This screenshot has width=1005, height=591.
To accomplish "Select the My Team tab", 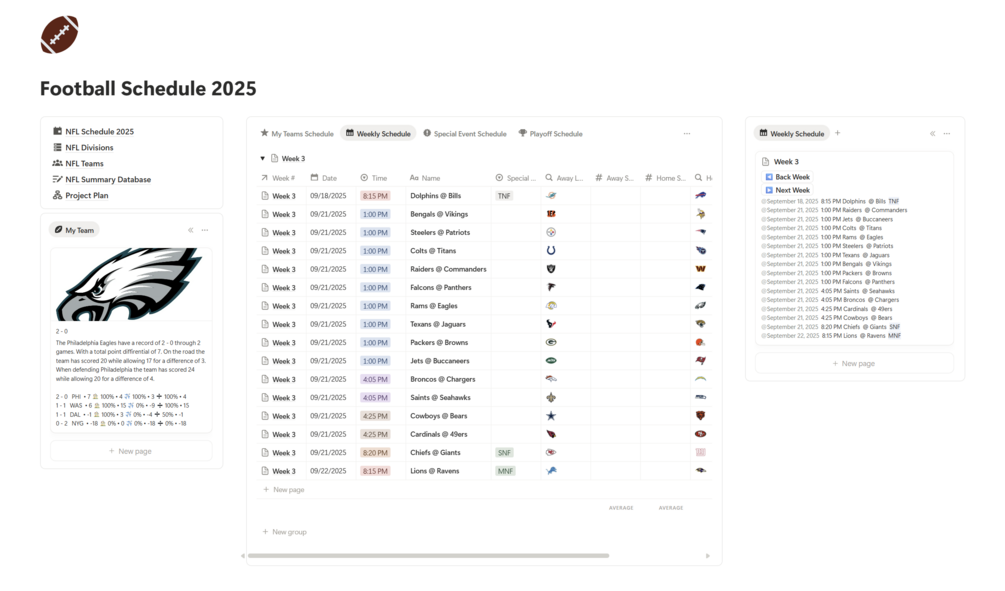I will [x=74, y=230].
